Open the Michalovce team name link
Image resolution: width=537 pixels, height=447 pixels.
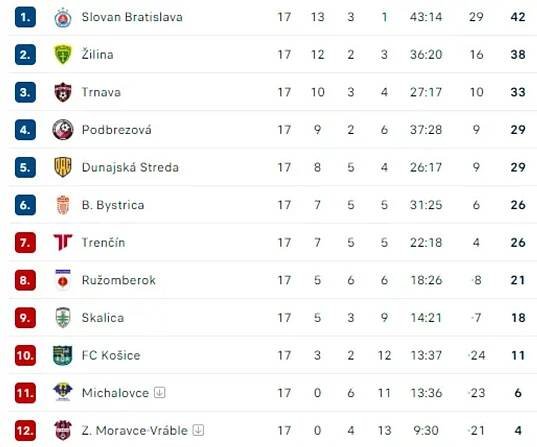(115, 393)
